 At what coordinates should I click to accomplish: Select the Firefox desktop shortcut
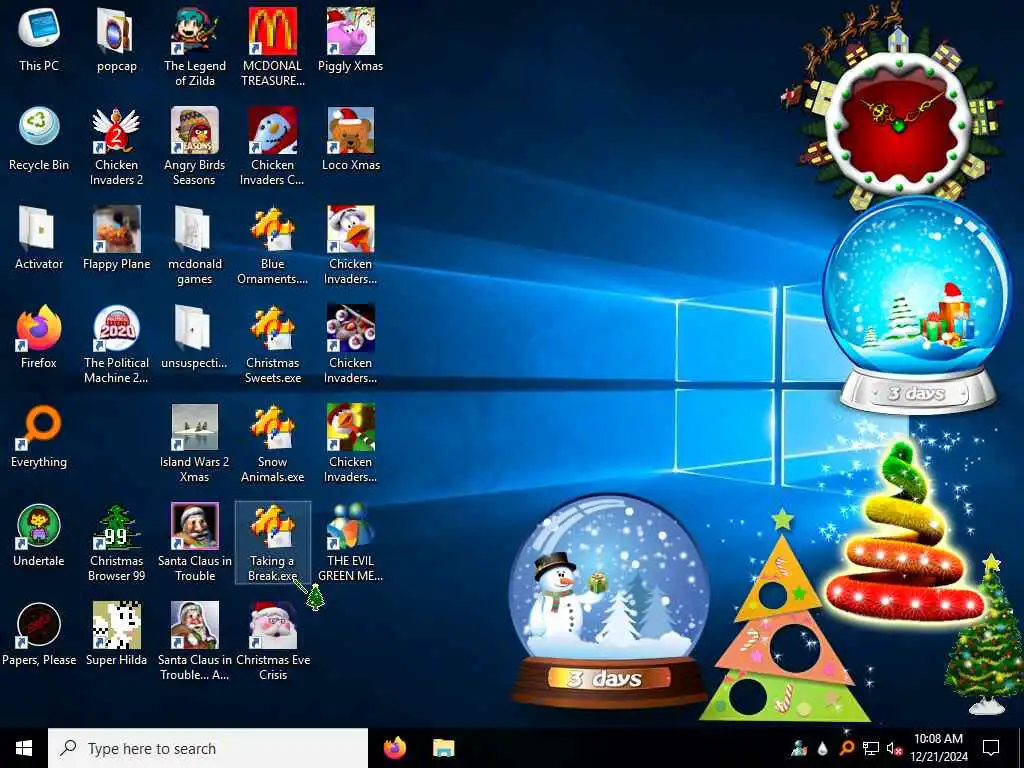click(x=39, y=338)
